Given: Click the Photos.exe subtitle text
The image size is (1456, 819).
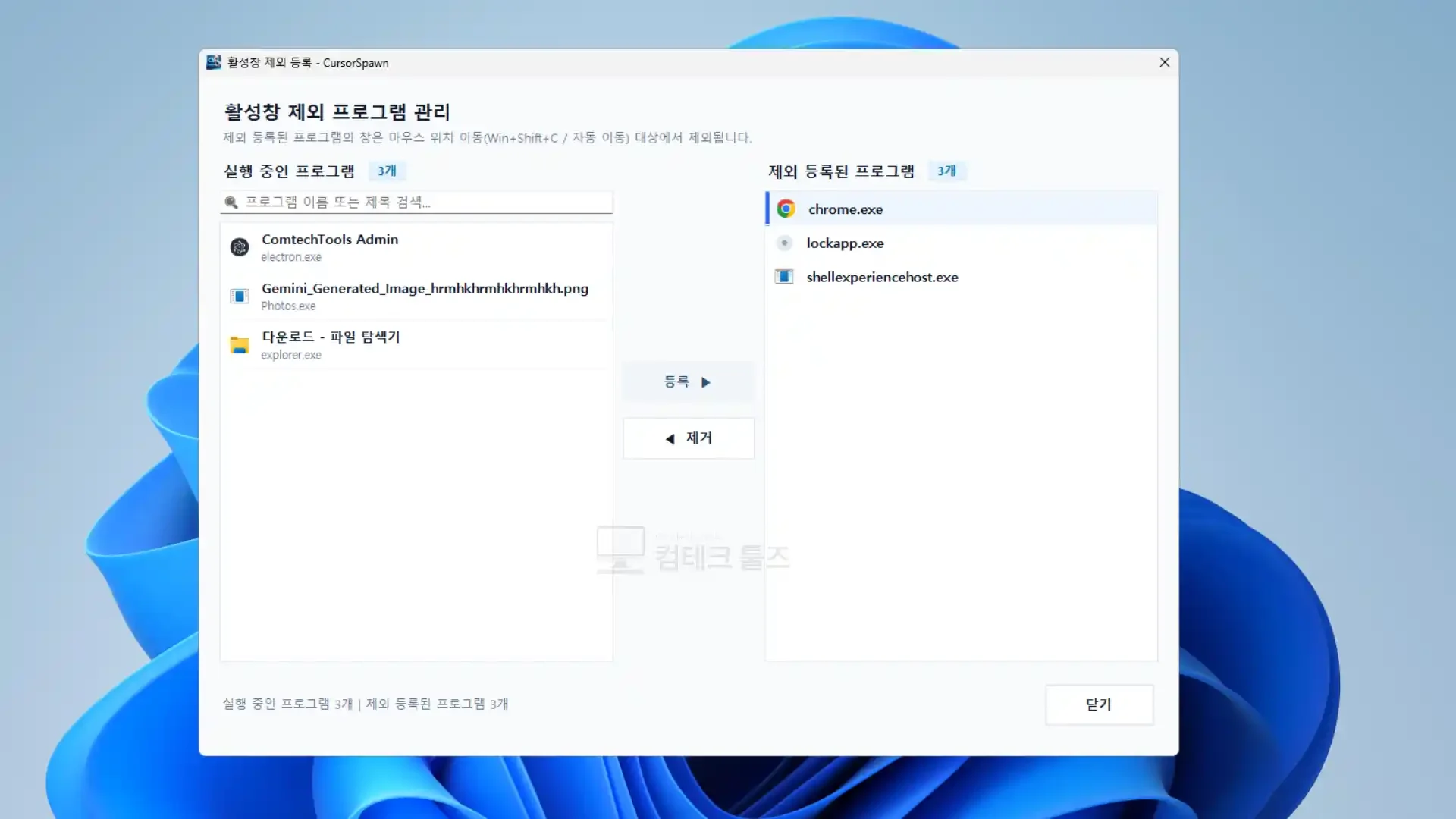Looking at the screenshot, I should coord(288,306).
